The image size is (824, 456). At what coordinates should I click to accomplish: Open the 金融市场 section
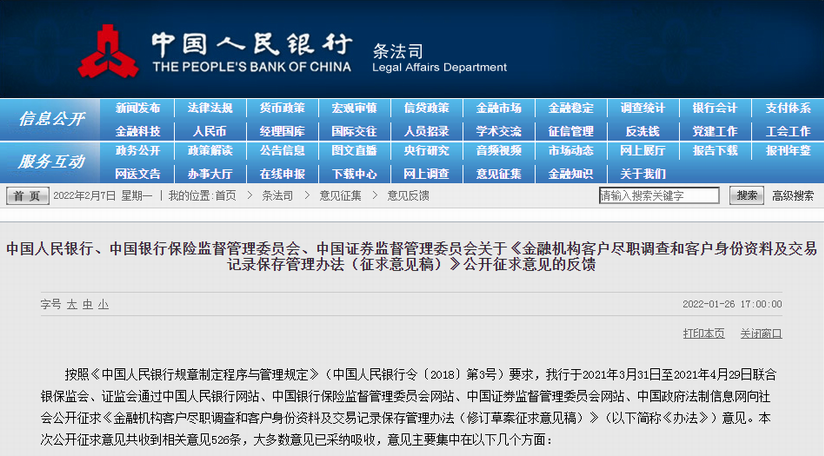[x=499, y=108]
